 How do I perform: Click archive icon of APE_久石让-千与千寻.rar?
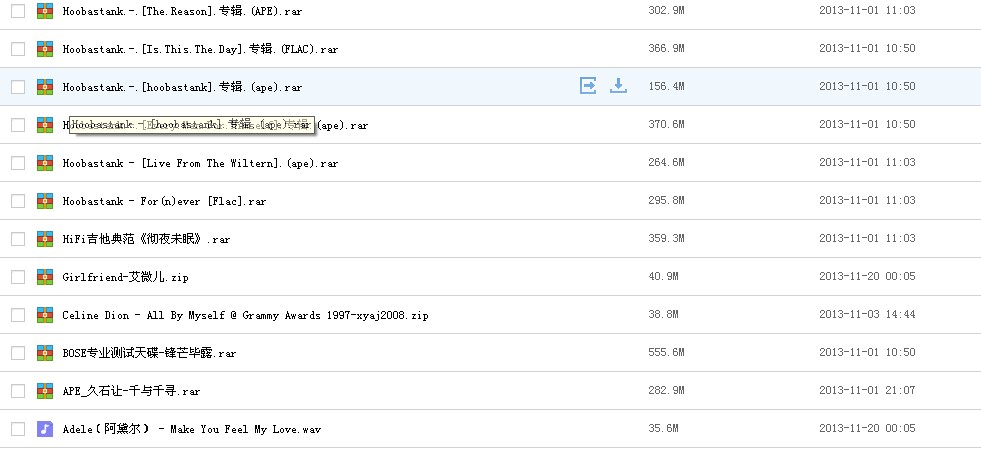point(44,391)
